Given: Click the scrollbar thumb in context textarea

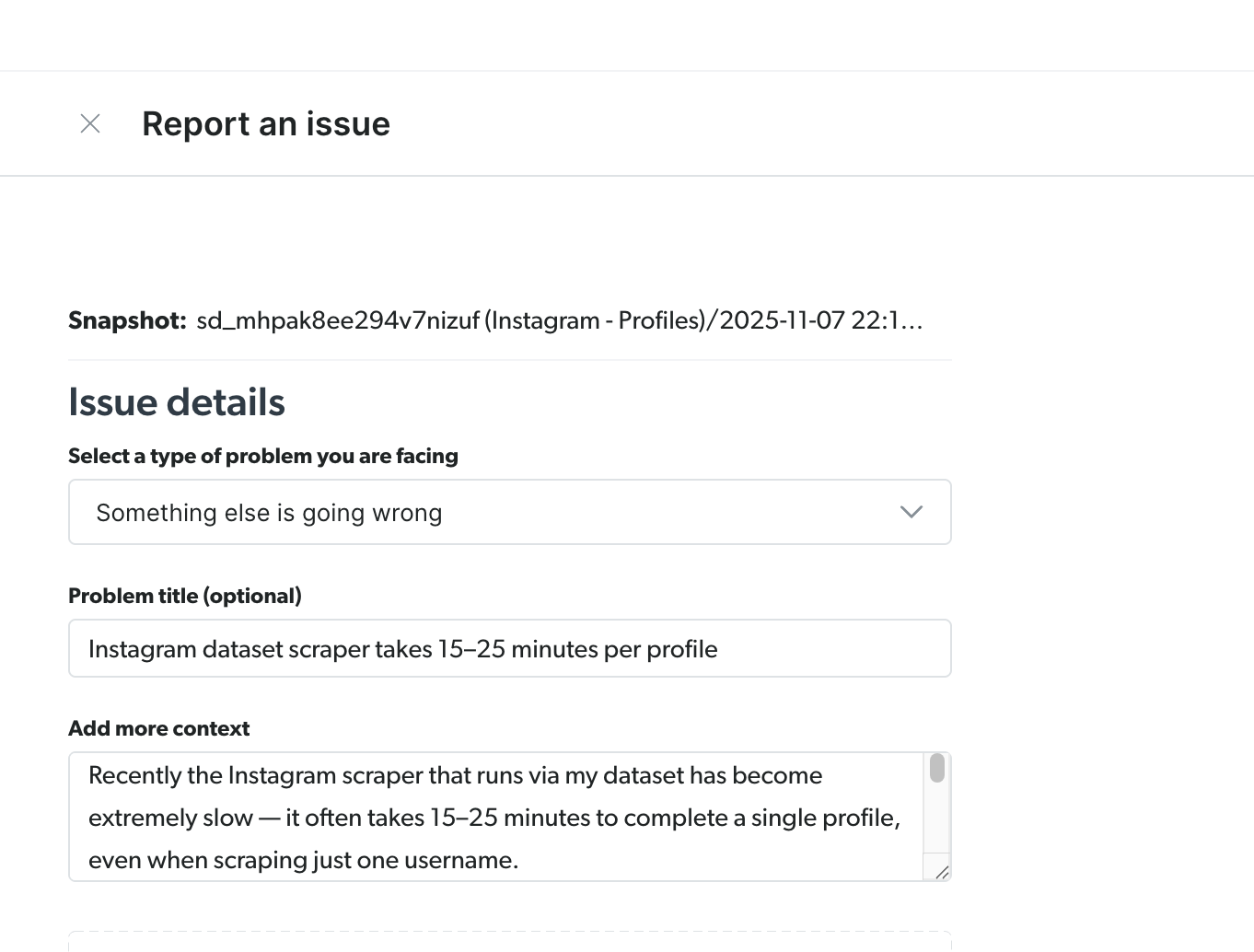Looking at the screenshot, I should point(937,768).
